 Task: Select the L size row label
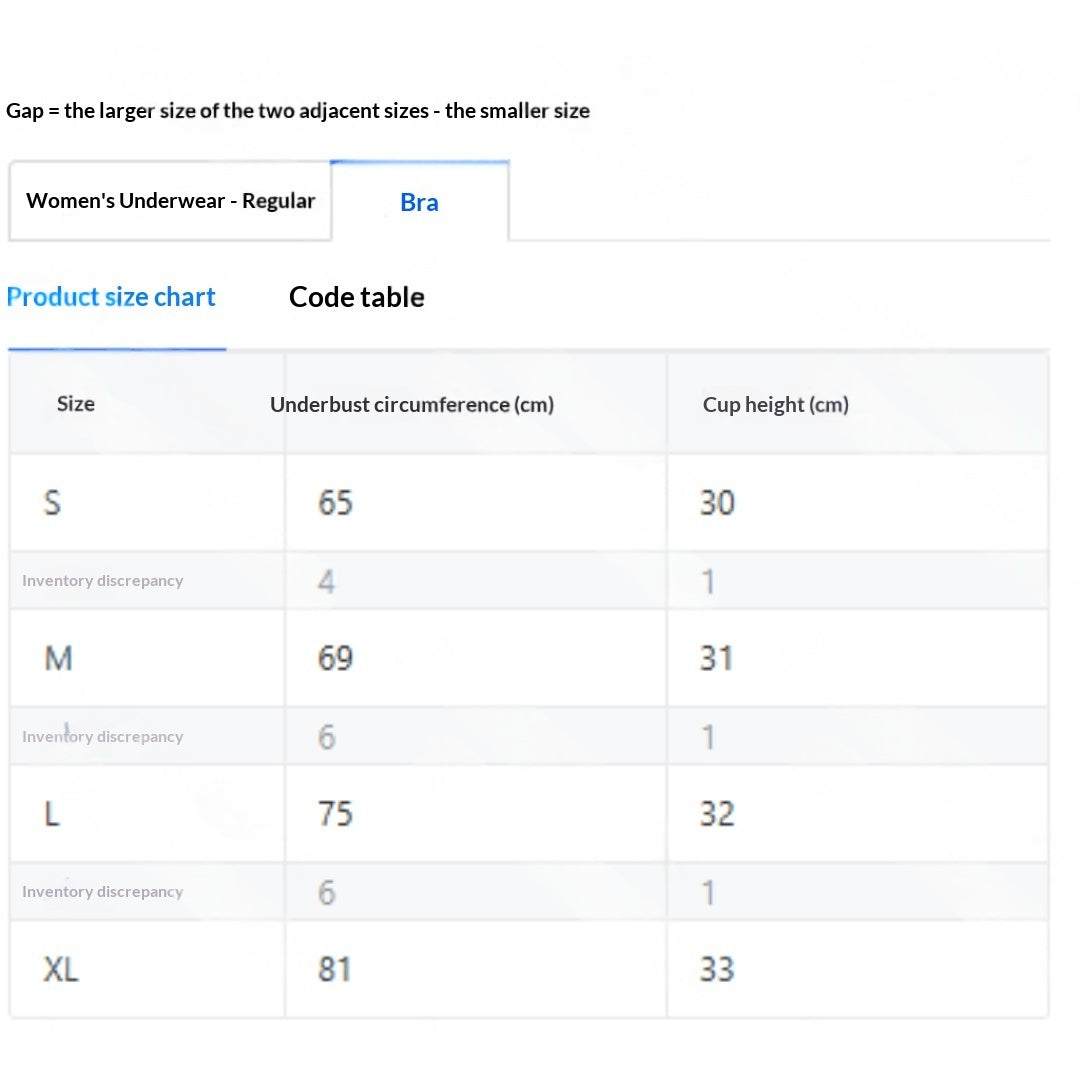point(52,813)
